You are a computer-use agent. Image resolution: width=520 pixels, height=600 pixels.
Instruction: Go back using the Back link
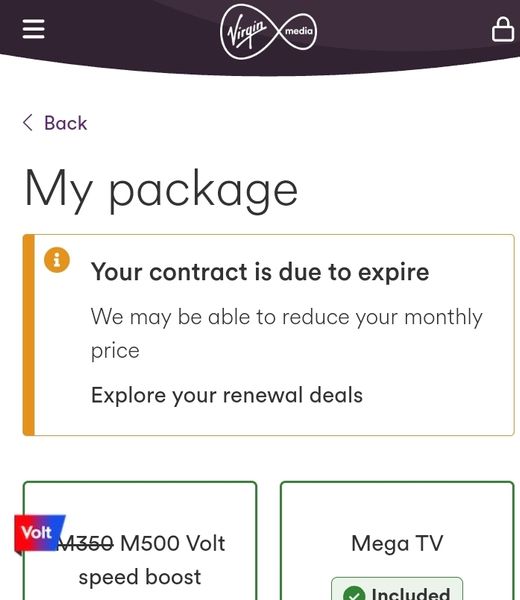55,123
